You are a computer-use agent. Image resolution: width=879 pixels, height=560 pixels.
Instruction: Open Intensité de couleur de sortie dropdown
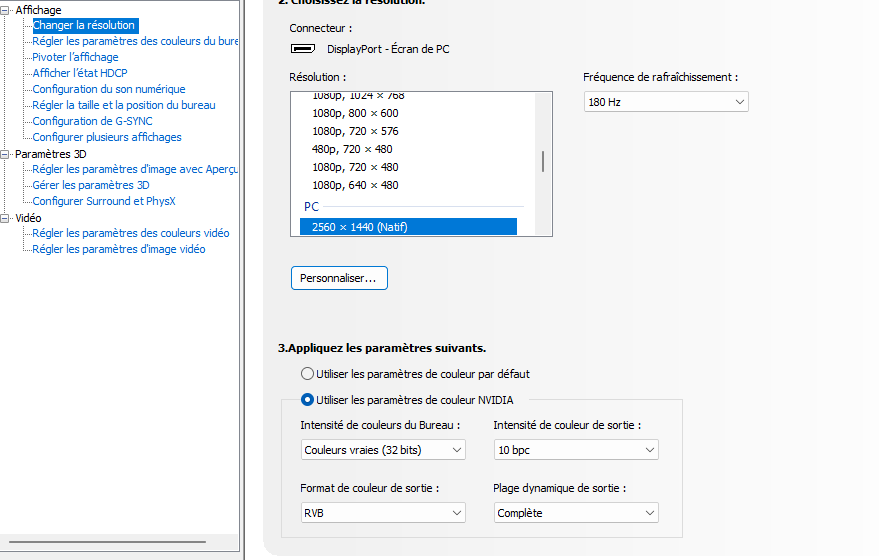[576, 450]
